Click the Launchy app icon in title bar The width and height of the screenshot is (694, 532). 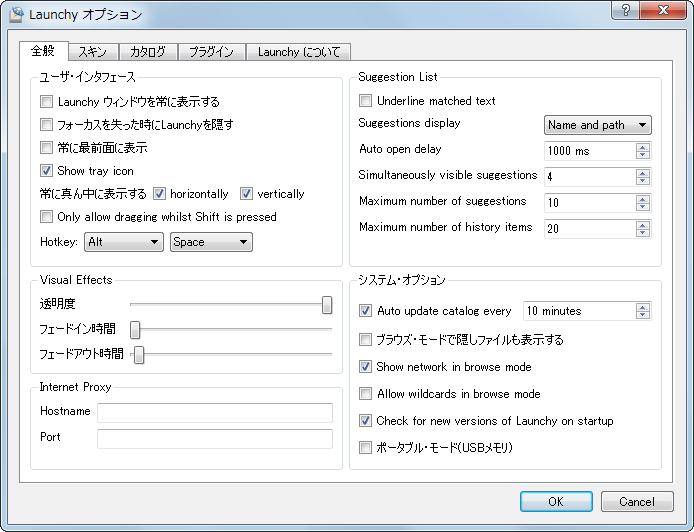[16, 14]
